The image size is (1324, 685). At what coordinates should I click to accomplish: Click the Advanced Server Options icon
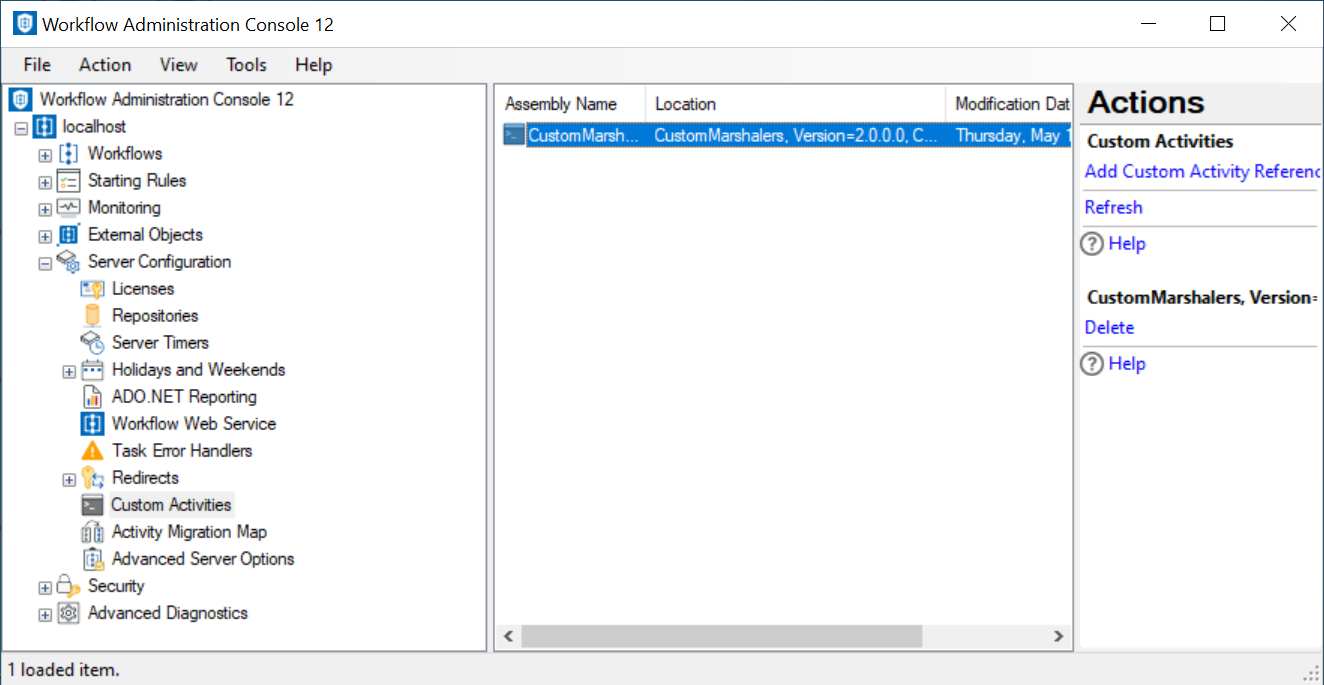pyautogui.click(x=93, y=559)
